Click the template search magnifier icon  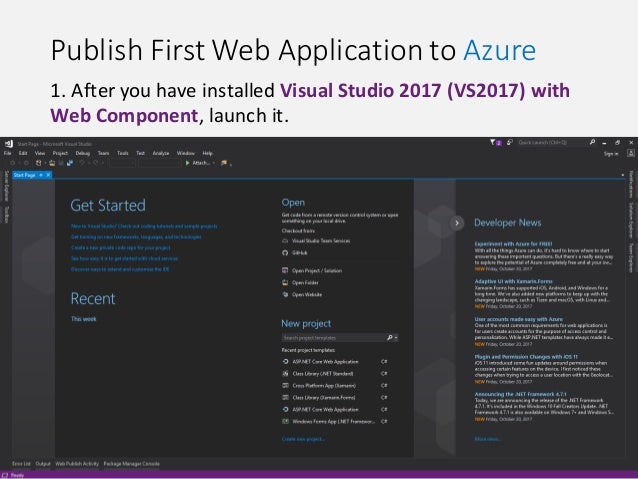tap(389, 338)
